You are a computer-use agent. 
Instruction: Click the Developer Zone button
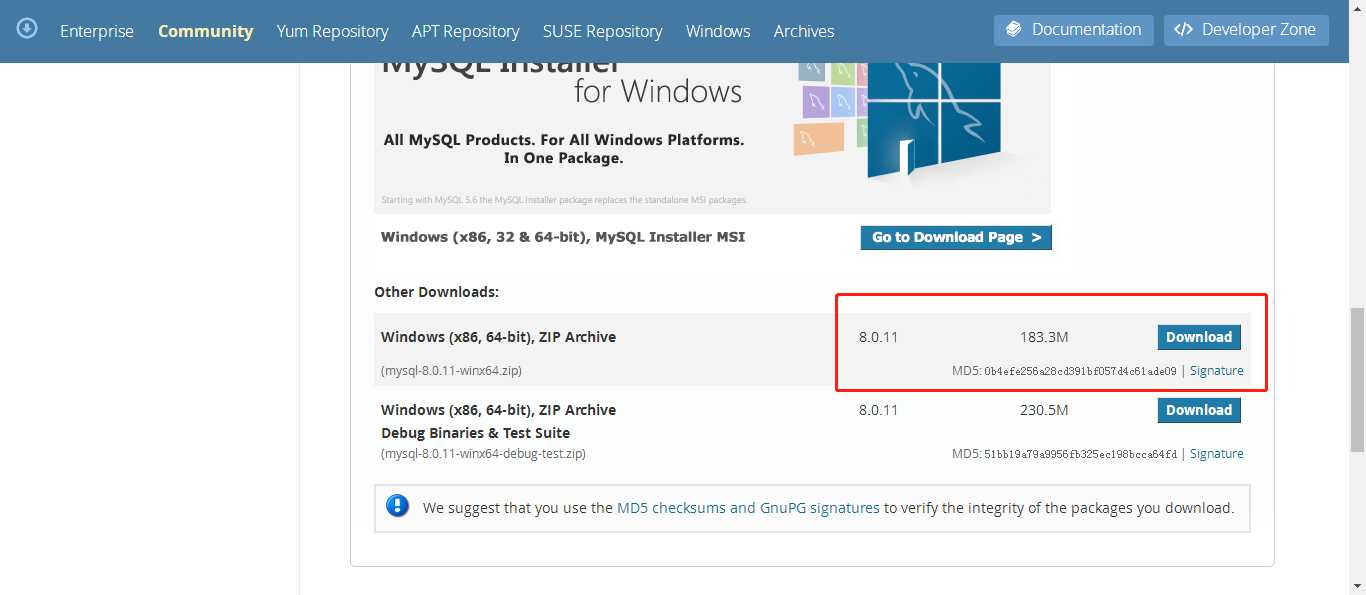(x=1246, y=30)
